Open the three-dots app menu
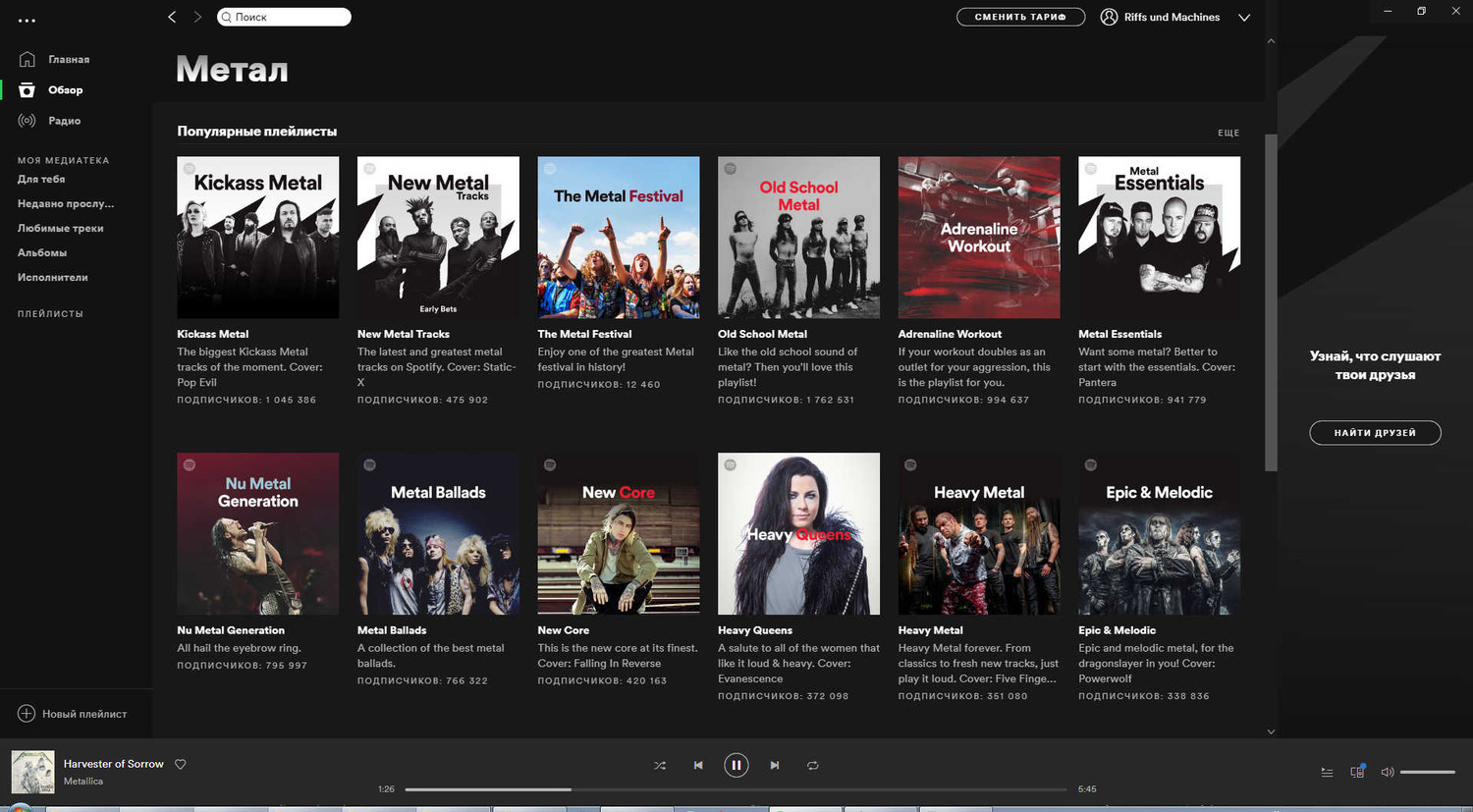Image resolution: width=1473 pixels, height=812 pixels. [27, 20]
